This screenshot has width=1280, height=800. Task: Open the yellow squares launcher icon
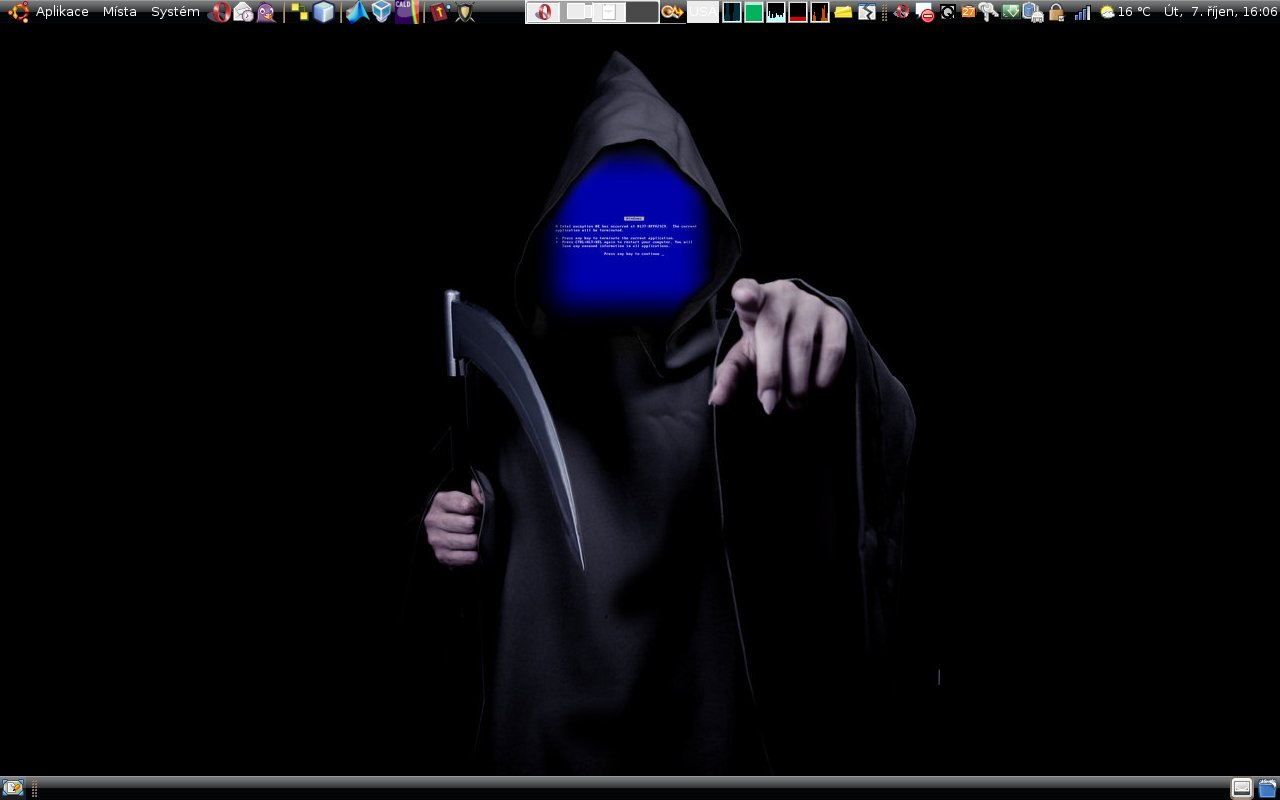[x=299, y=12]
